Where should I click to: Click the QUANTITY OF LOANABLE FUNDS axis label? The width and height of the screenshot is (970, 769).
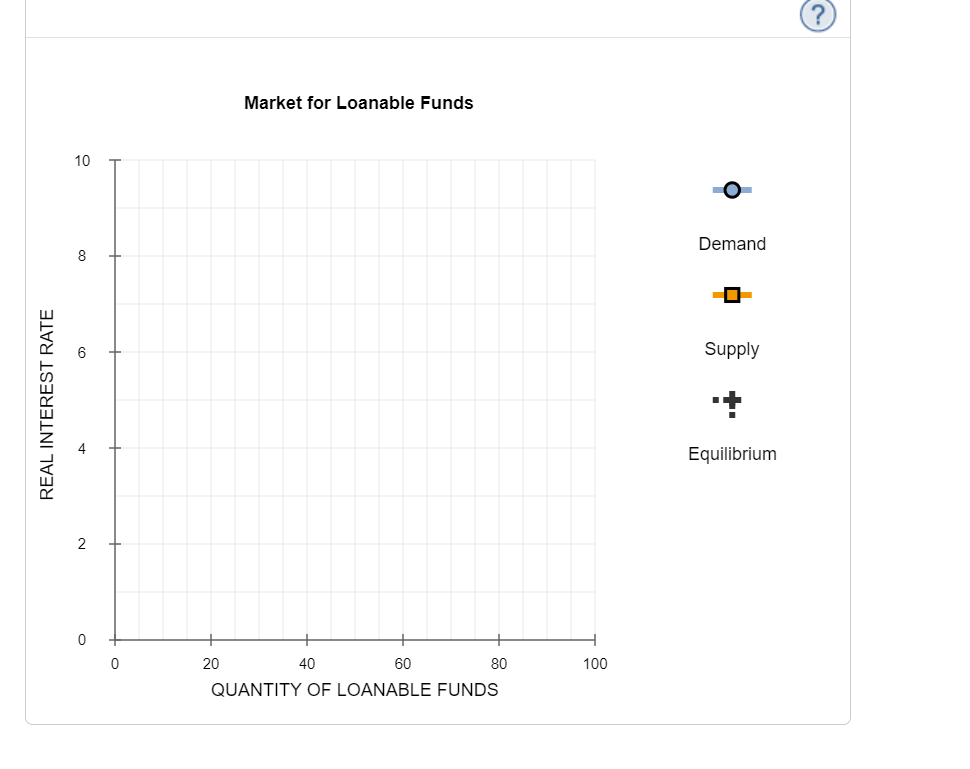tap(354, 690)
